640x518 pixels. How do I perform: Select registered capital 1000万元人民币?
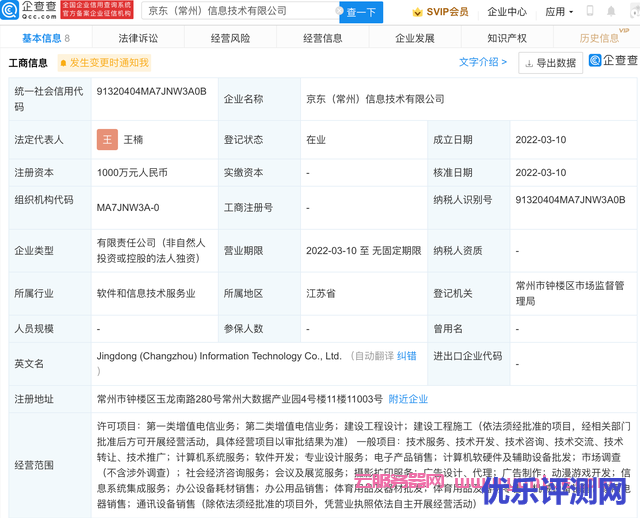132,173
